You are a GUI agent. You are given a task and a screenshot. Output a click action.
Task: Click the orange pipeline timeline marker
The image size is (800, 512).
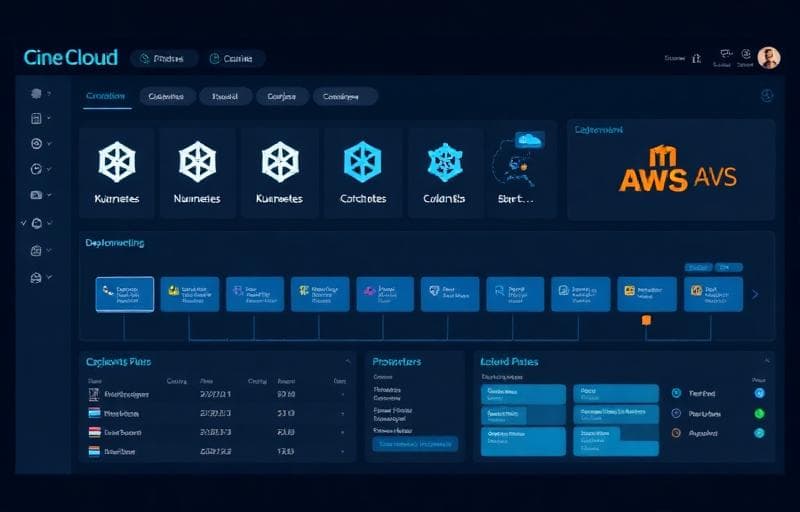click(646, 320)
